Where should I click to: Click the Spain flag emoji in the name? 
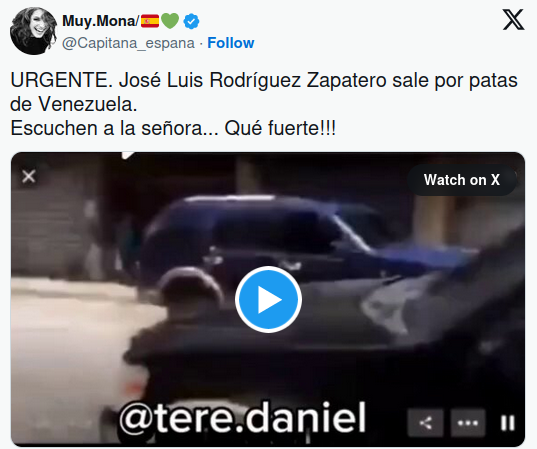point(150,21)
